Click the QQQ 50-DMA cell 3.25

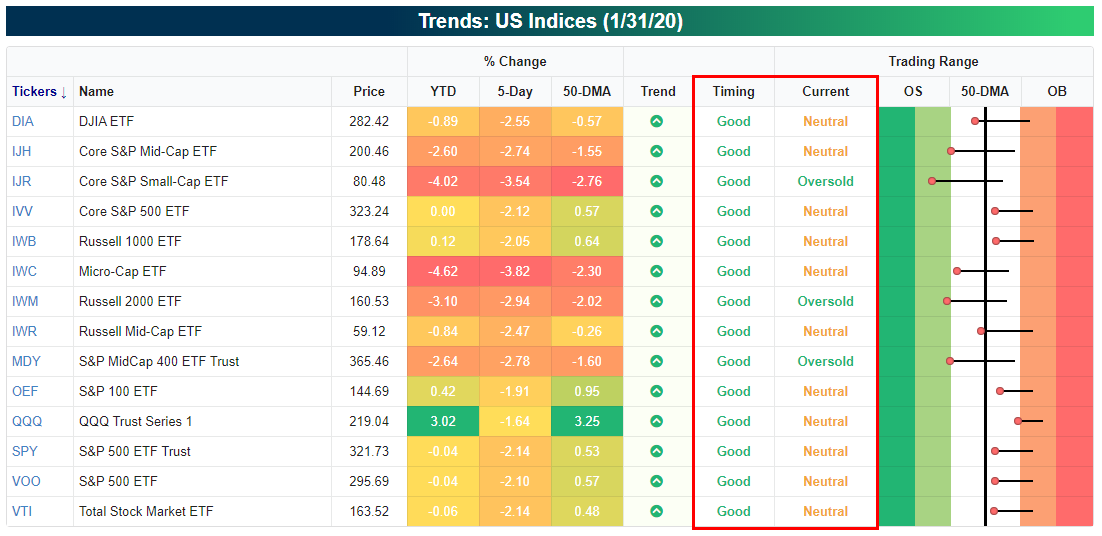(x=587, y=421)
